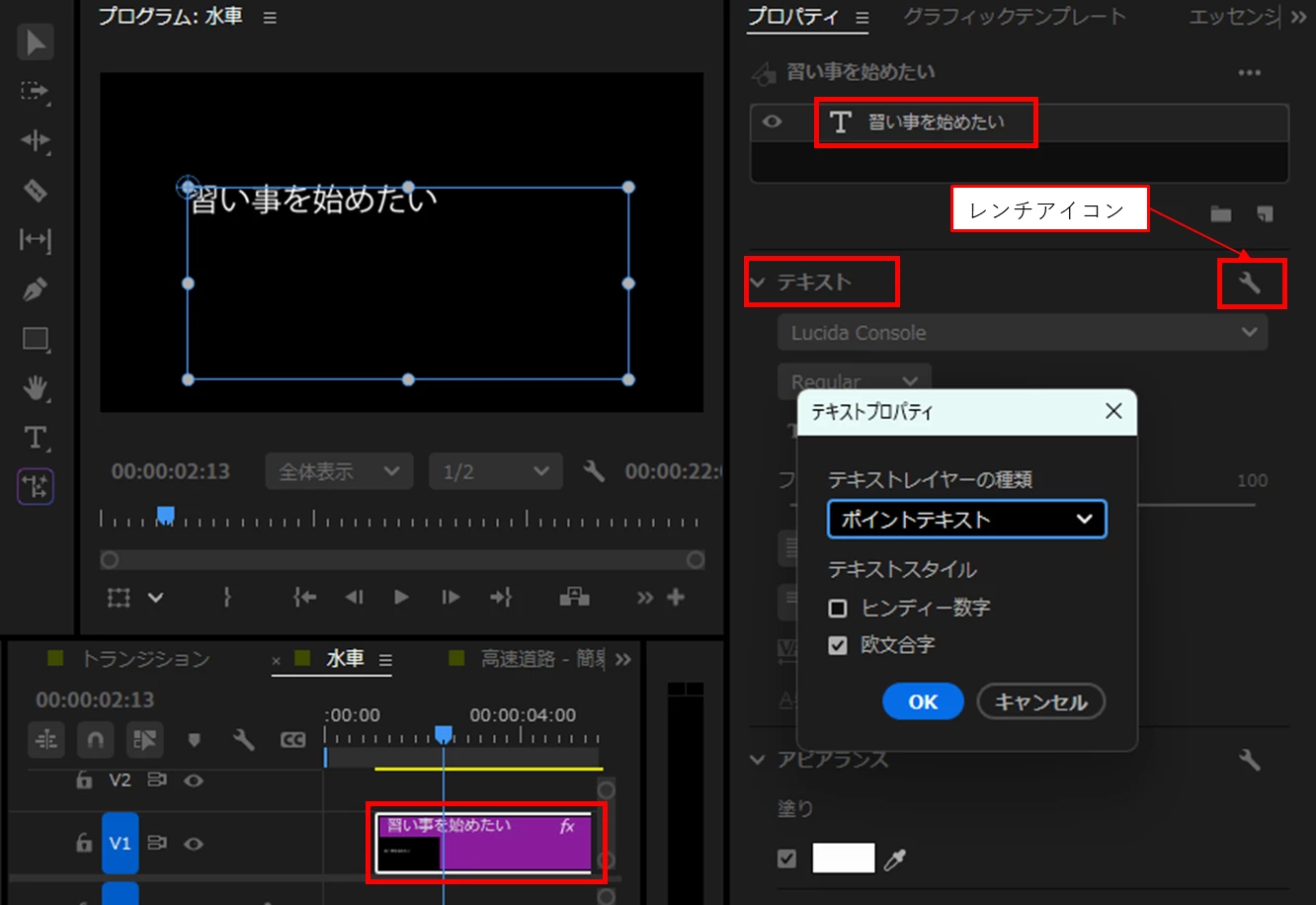Click the new layer icon
Screen dimensions: 1316x905
coord(1265,213)
